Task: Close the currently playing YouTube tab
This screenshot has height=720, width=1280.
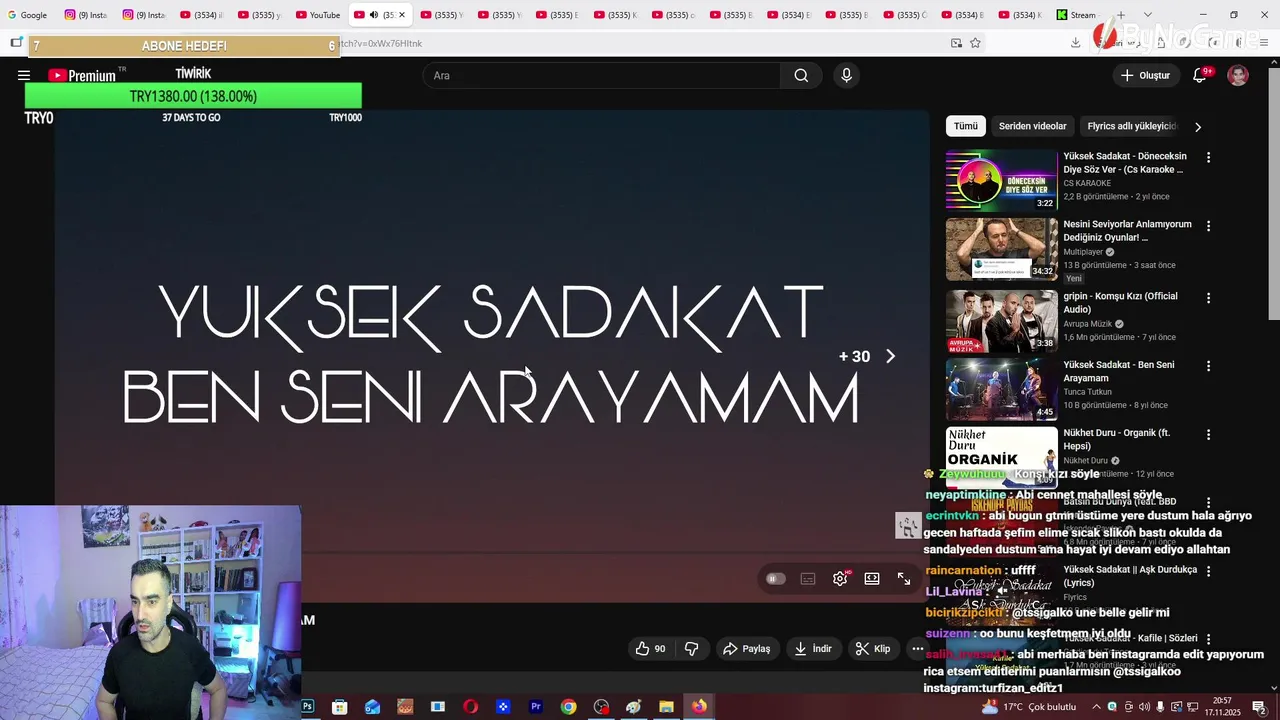Action: (x=402, y=15)
